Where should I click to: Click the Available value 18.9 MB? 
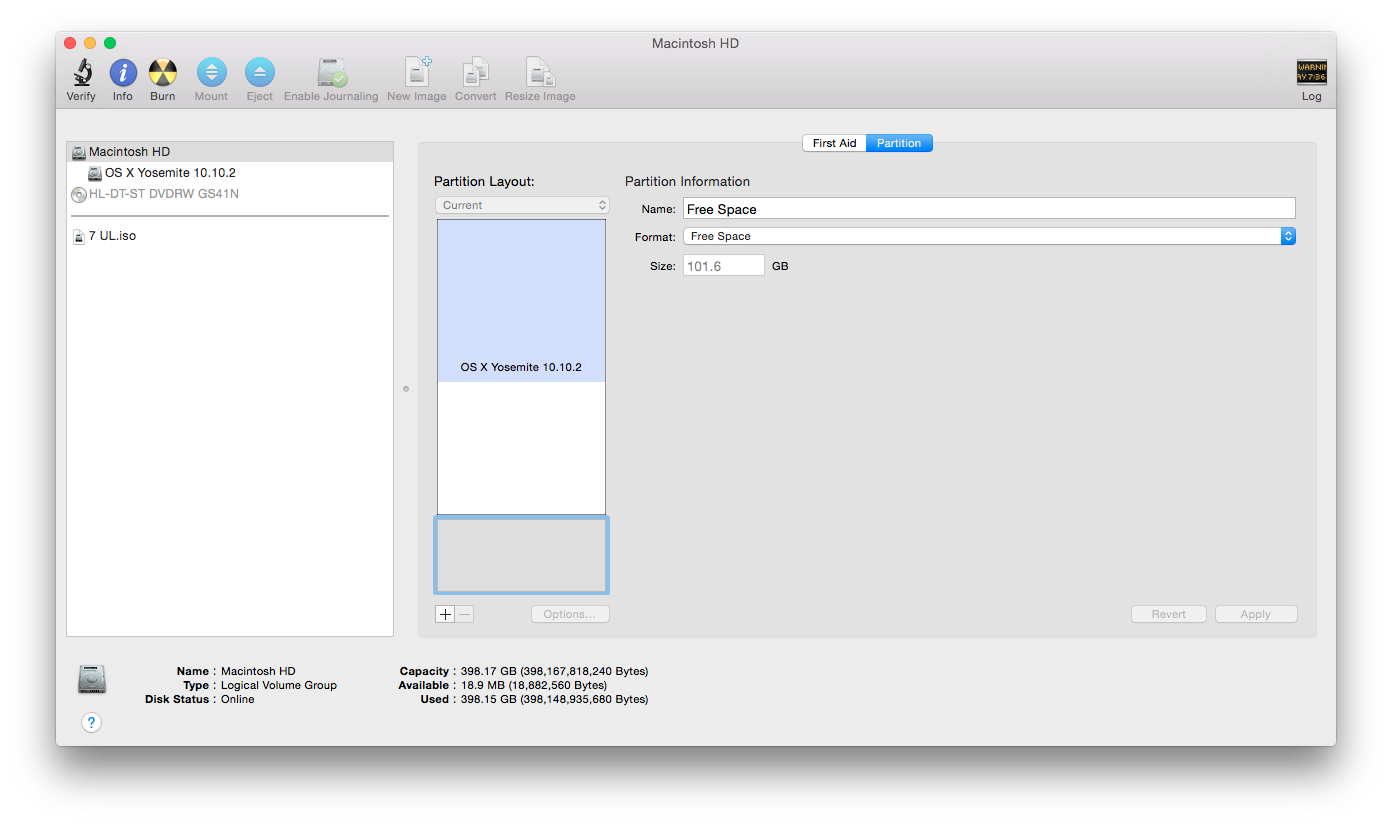534,685
